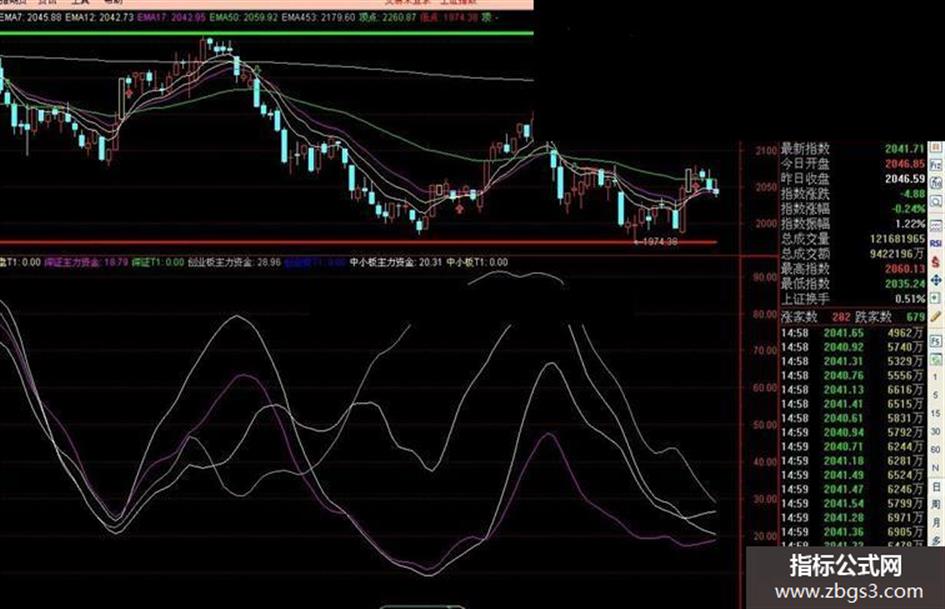The height and width of the screenshot is (609, 945).
Task: Click 中小板主力资金: 20.31 indicator label
Action: (396, 262)
